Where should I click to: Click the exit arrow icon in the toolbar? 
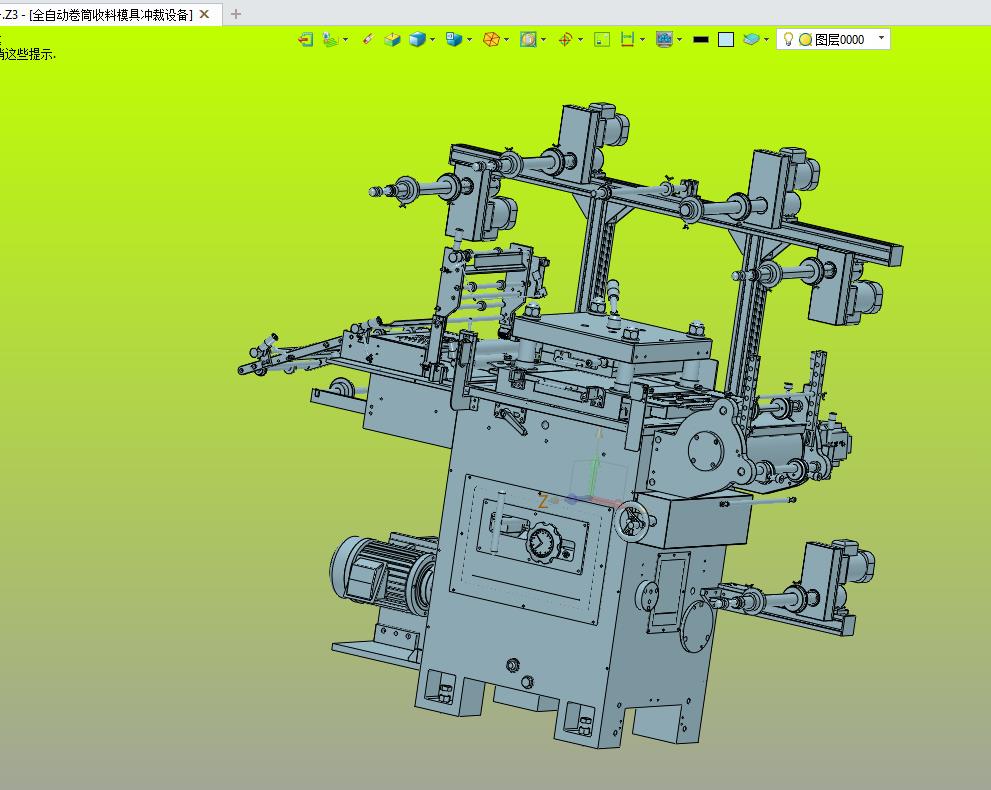[305, 40]
